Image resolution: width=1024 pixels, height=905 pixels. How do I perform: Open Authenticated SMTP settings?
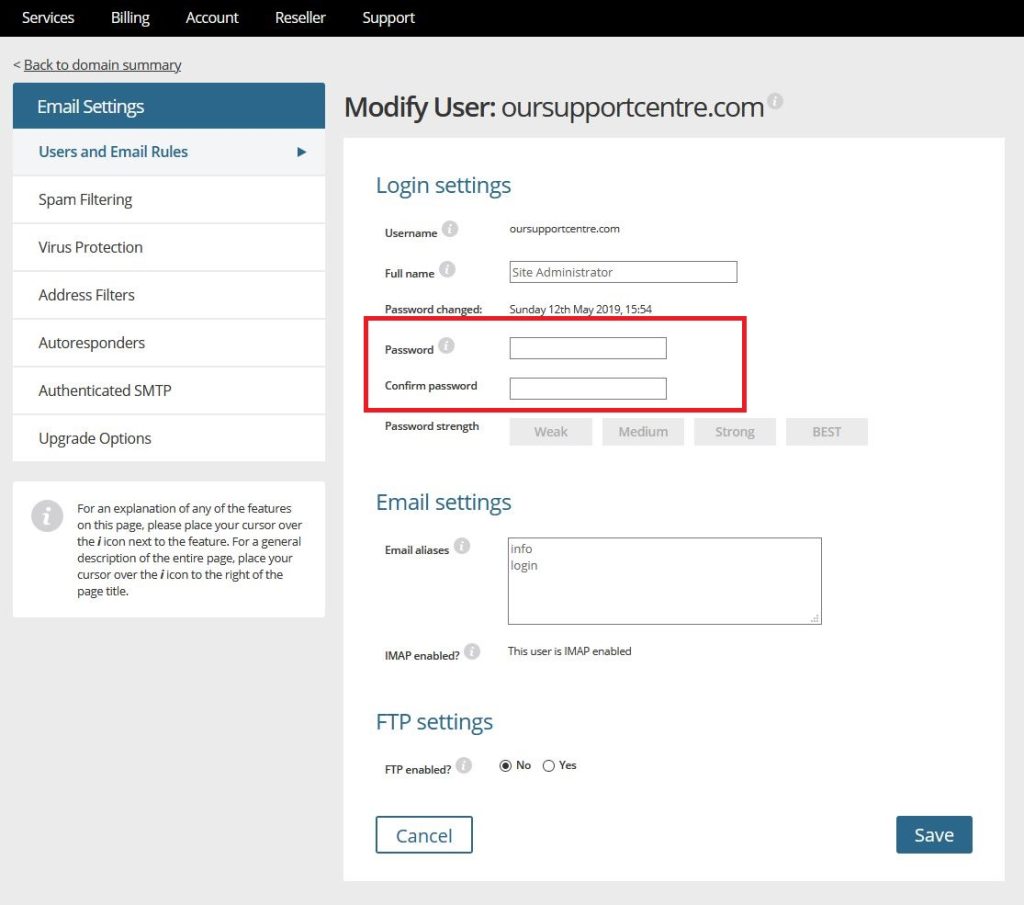(168, 390)
